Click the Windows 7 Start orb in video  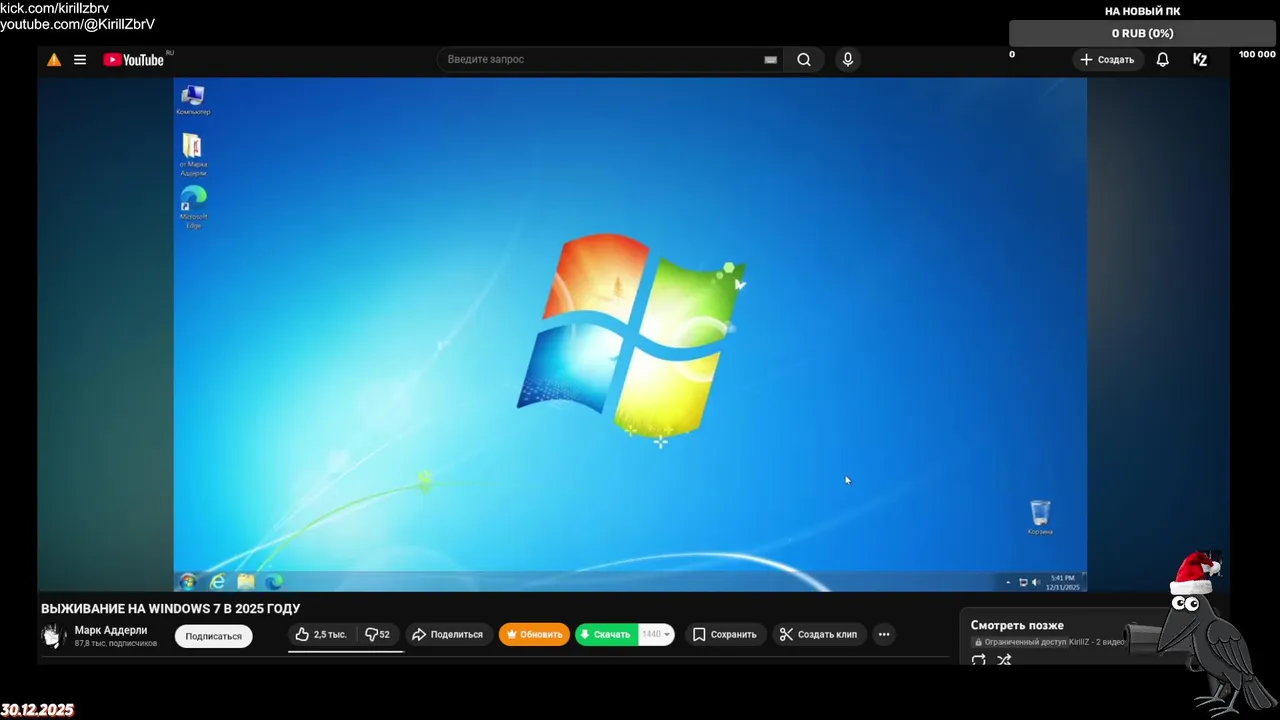tap(187, 581)
